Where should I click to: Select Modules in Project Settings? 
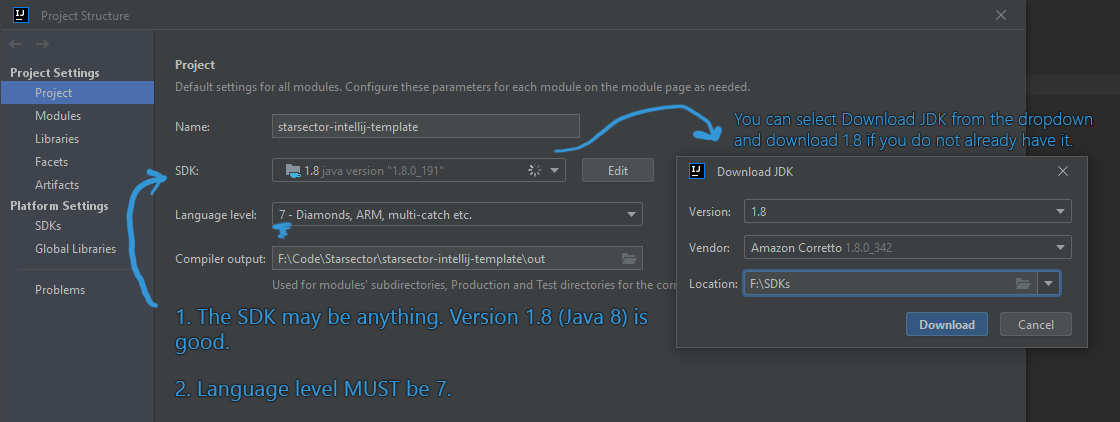click(58, 116)
